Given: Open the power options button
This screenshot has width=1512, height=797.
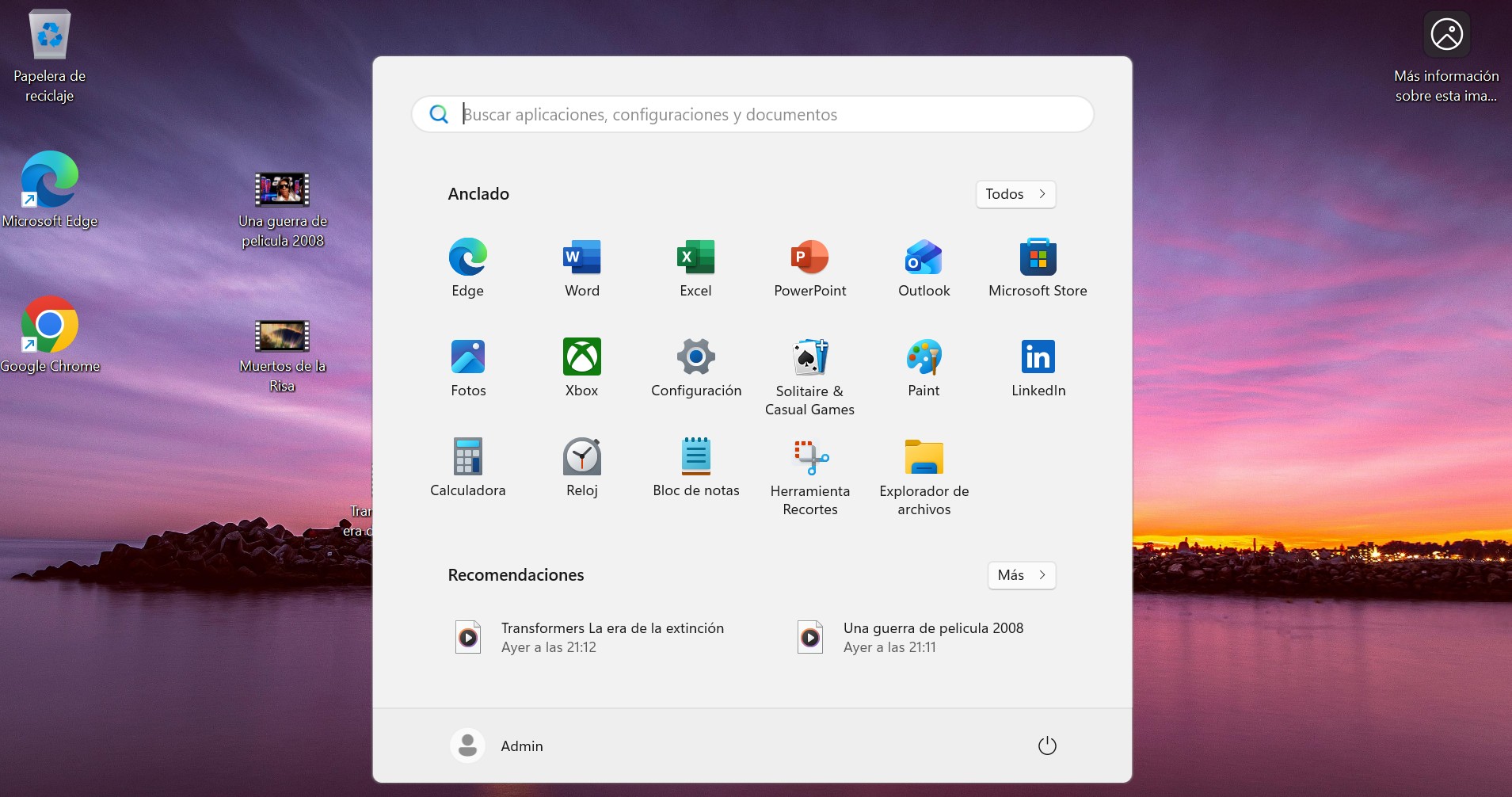Looking at the screenshot, I should (1047, 746).
